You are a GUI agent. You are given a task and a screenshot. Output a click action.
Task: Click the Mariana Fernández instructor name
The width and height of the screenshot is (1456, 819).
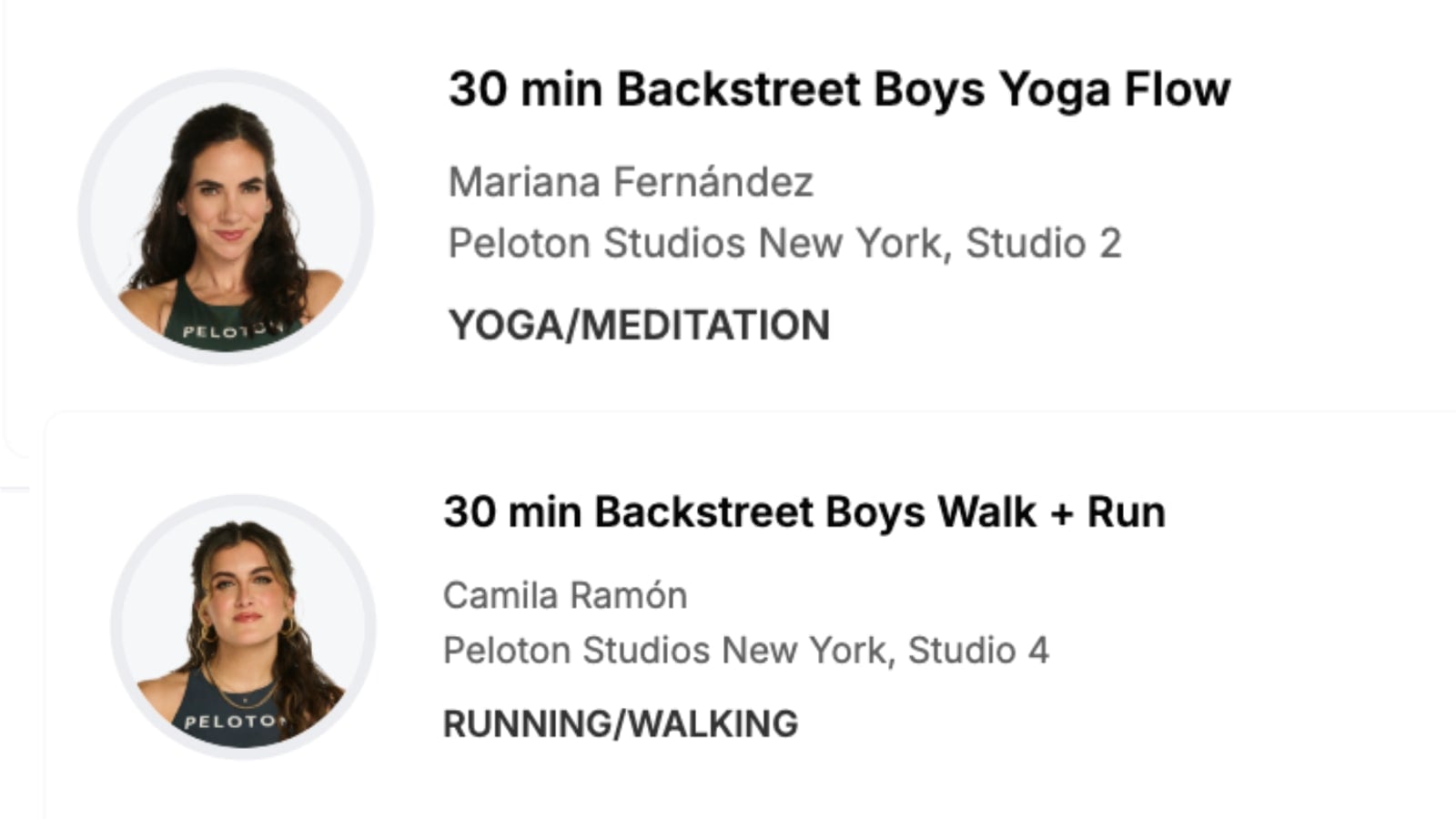[x=631, y=182]
